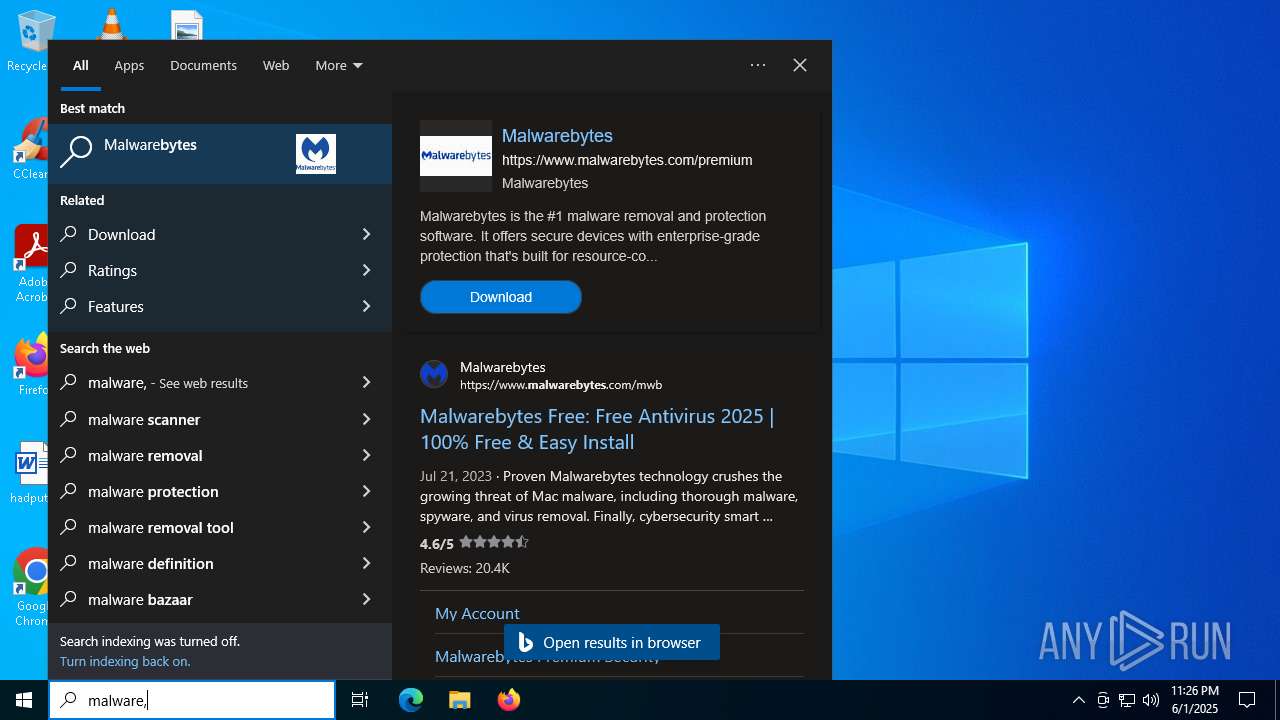Viewport: 1280px width, 720px height.
Task: Click the Windows Start button
Action: [24, 700]
